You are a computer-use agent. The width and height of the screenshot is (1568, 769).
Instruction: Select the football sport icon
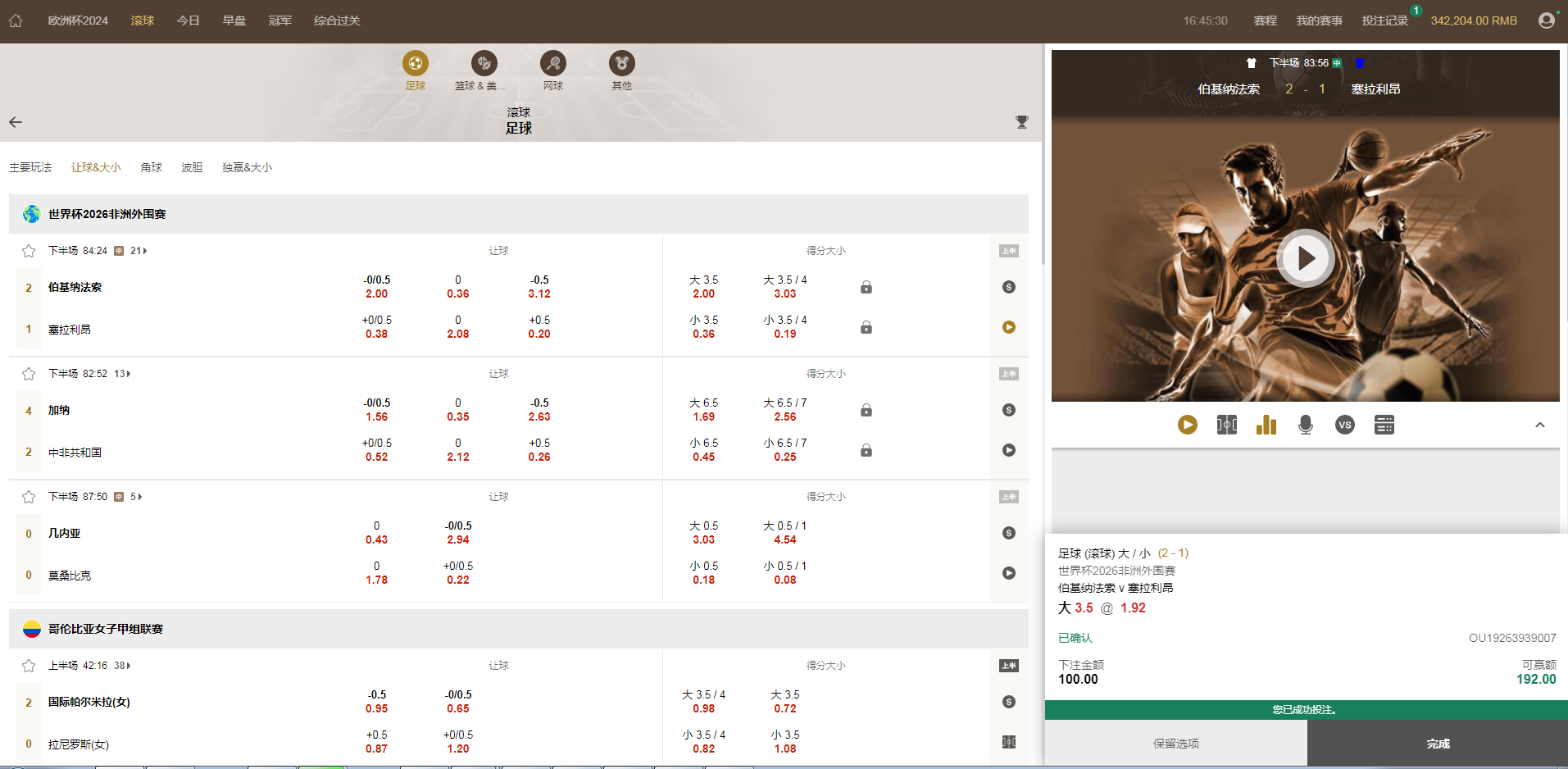[x=415, y=63]
